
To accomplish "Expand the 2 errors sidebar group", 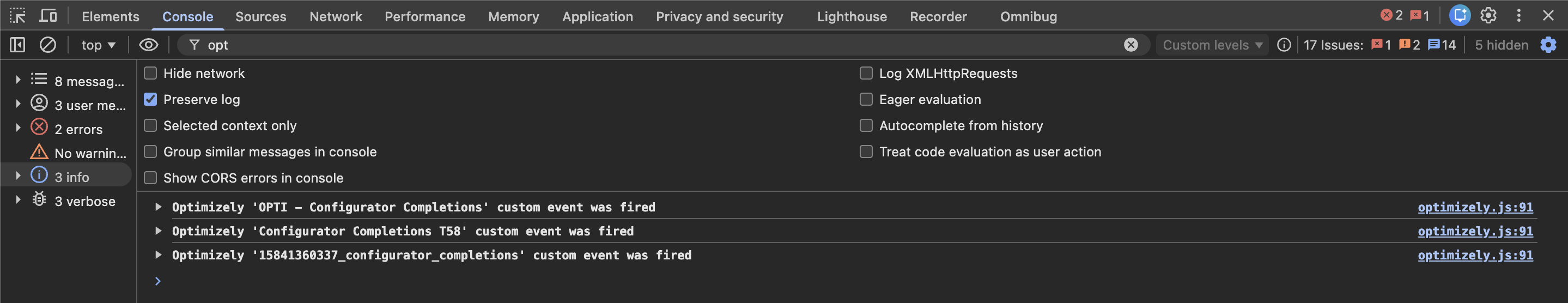I will coord(19,129).
